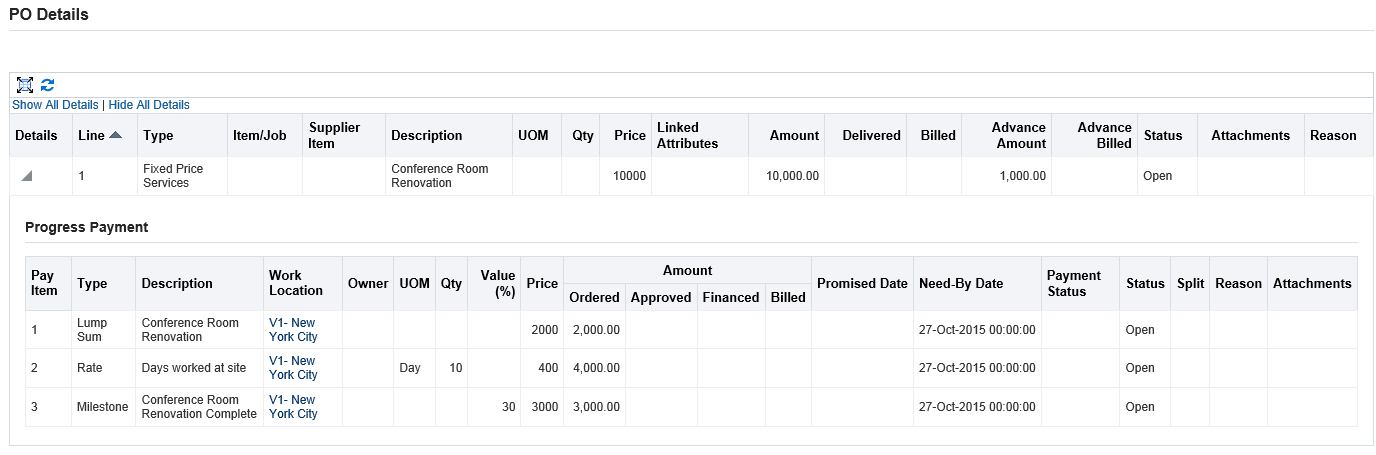Click the Attachments header in the PO lines table

pos(1250,135)
